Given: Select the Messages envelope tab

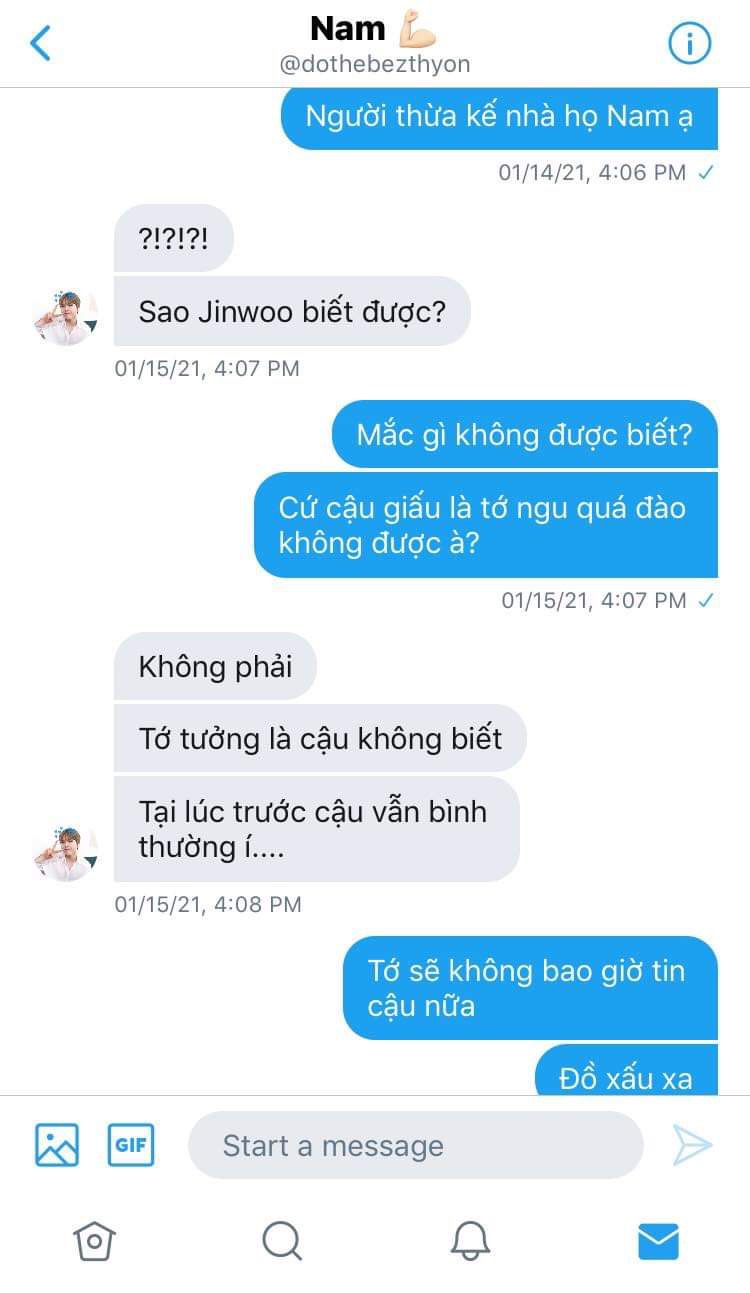Looking at the screenshot, I should pos(658,1241).
